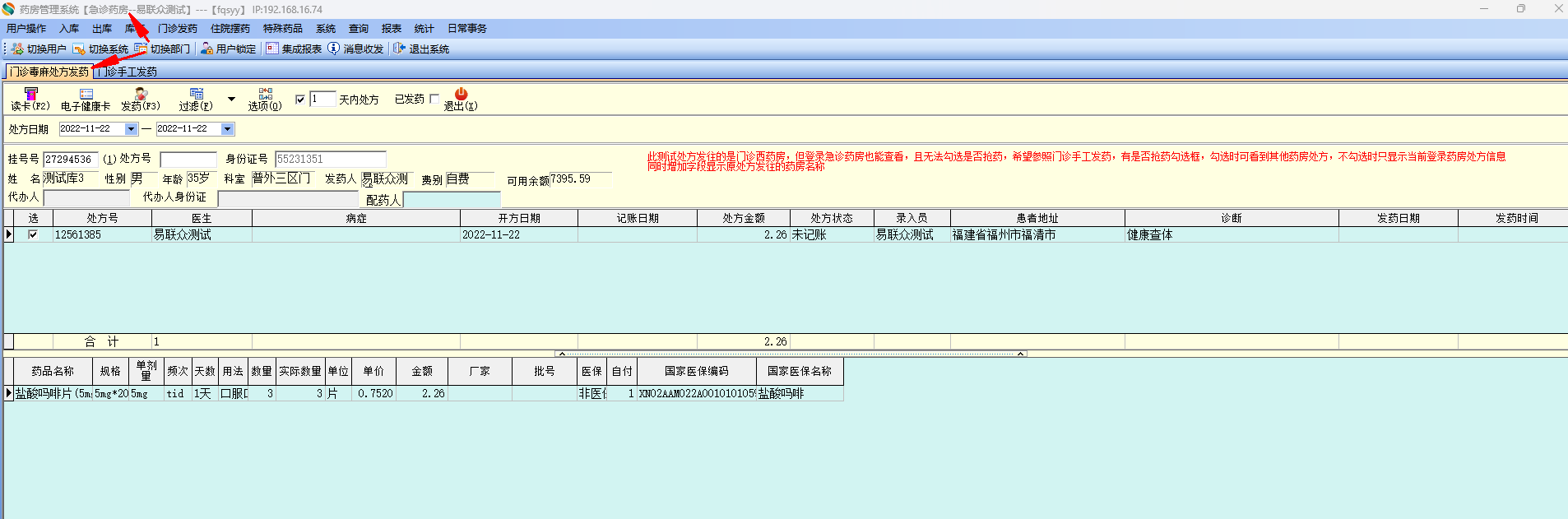
Task: Click the 福建省福州市福清市 address cell
Action: [x=1037, y=235]
